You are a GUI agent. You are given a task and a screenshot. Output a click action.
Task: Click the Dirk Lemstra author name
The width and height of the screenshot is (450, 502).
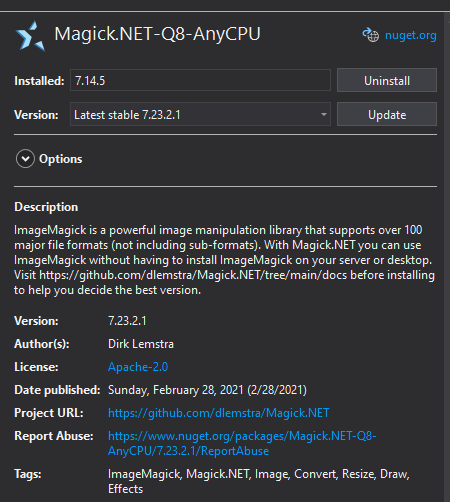click(x=141, y=344)
